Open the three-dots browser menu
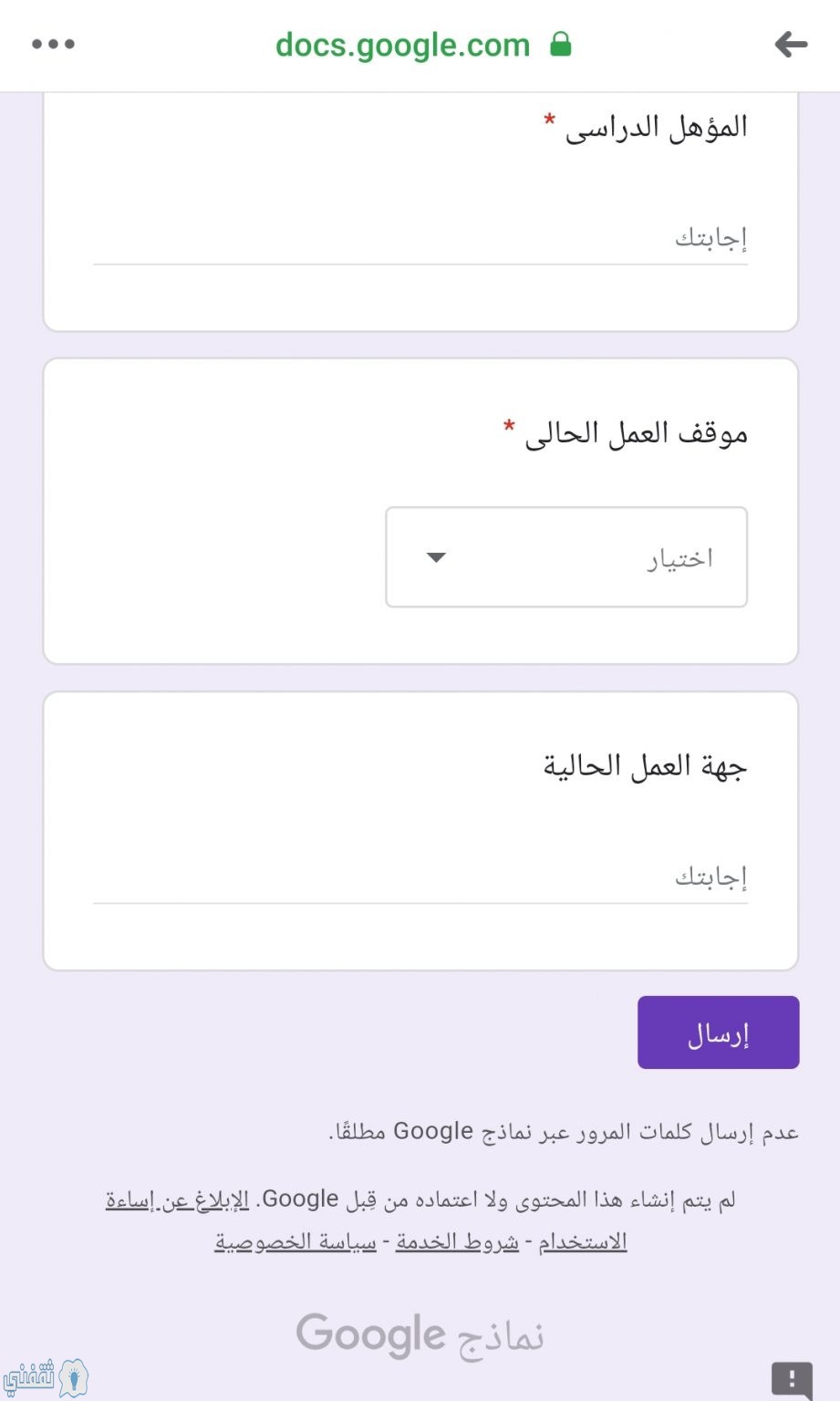The width and height of the screenshot is (840, 1401). pos(53,44)
